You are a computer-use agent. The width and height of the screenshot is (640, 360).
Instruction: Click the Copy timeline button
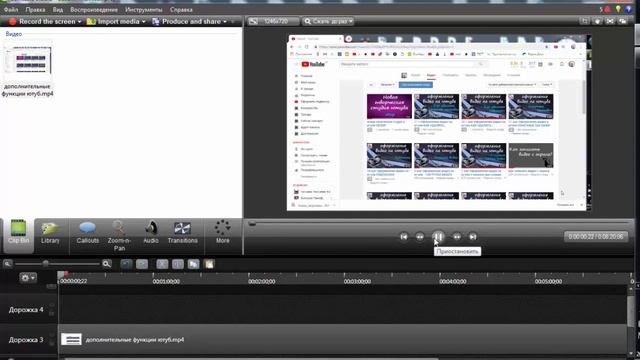pos(193,264)
